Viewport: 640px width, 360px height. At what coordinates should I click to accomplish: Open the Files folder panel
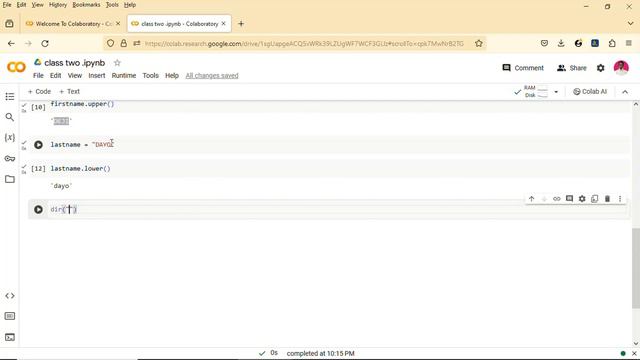(x=10, y=179)
